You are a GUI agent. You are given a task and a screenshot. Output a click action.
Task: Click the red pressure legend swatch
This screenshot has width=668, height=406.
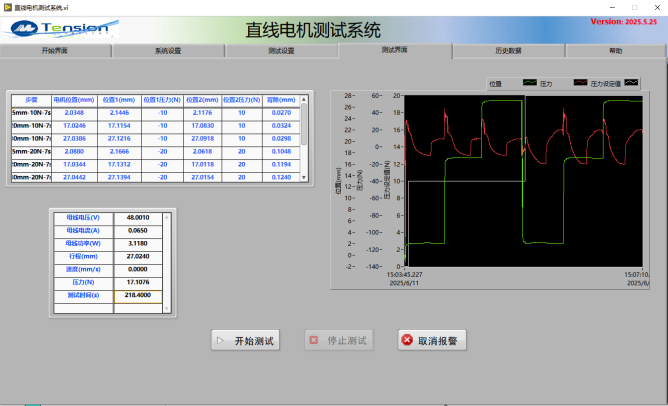580,83
